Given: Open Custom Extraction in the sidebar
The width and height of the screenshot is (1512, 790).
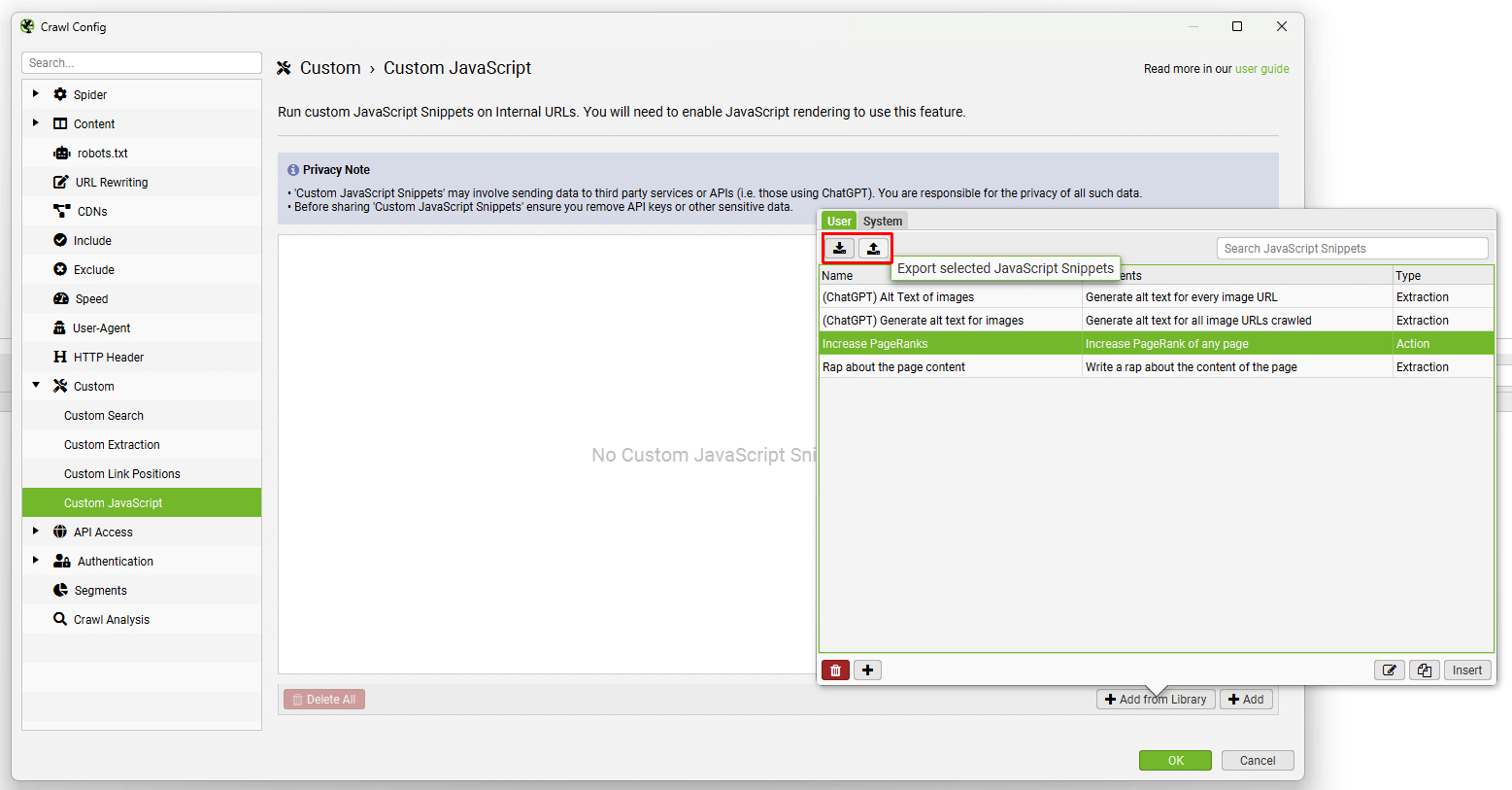Looking at the screenshot, I should (x=112, y=445).
